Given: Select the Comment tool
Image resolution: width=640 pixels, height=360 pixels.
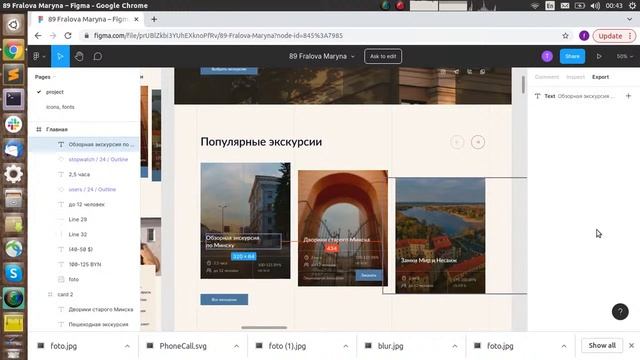Looking at the screenshot, I should (x=98, y=56).
